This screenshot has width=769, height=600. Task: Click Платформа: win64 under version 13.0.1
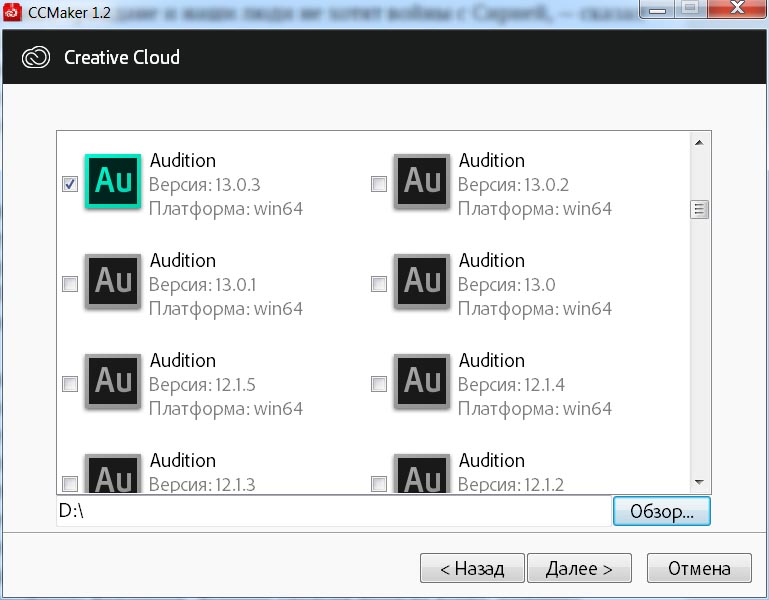226,309
